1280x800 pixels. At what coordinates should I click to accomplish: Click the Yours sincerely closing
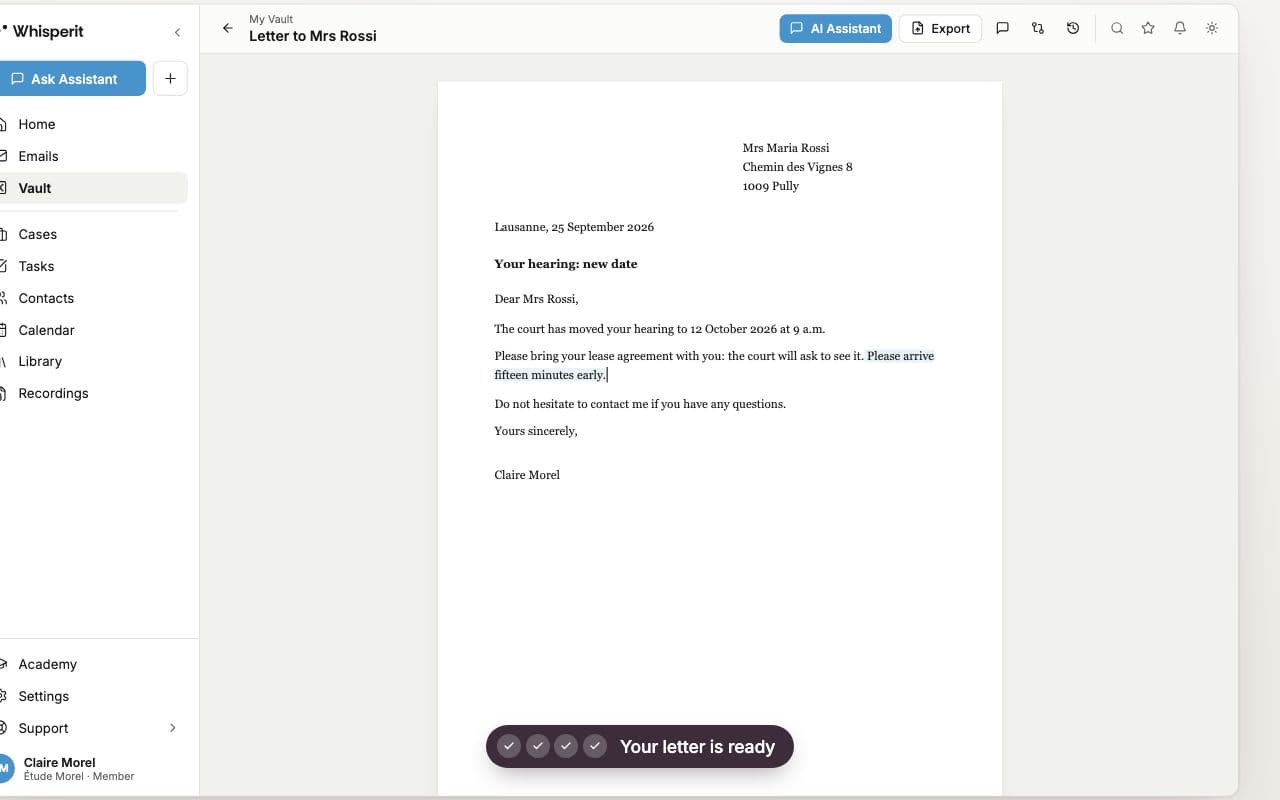pyautogui.click(x=536, y=431)
